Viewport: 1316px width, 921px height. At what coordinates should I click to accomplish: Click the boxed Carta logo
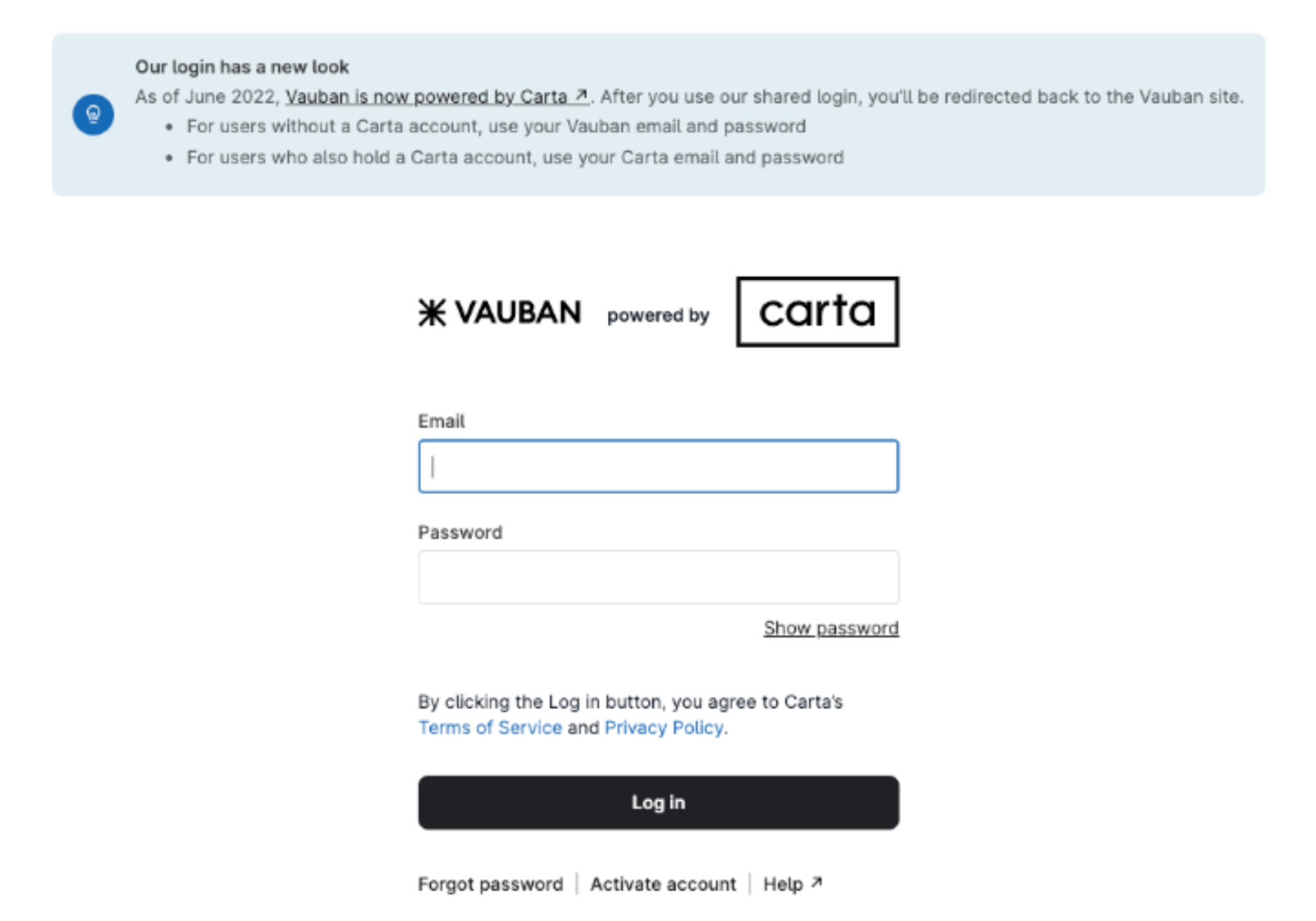817,312
